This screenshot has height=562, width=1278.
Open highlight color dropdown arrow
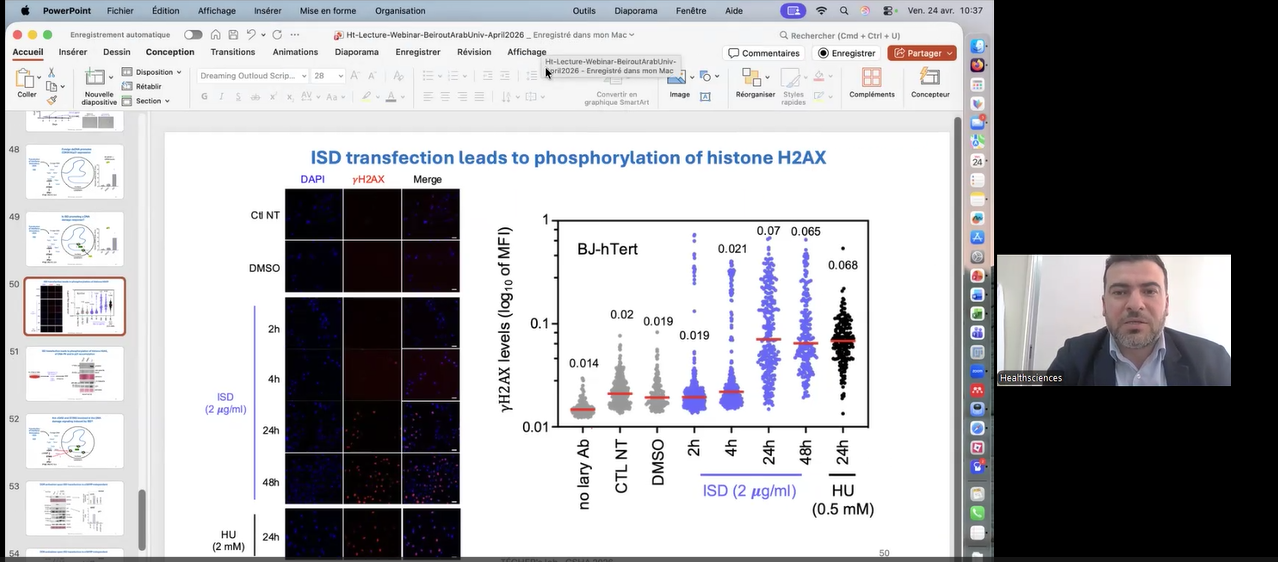pyautogui.click(x=379, y=97)
